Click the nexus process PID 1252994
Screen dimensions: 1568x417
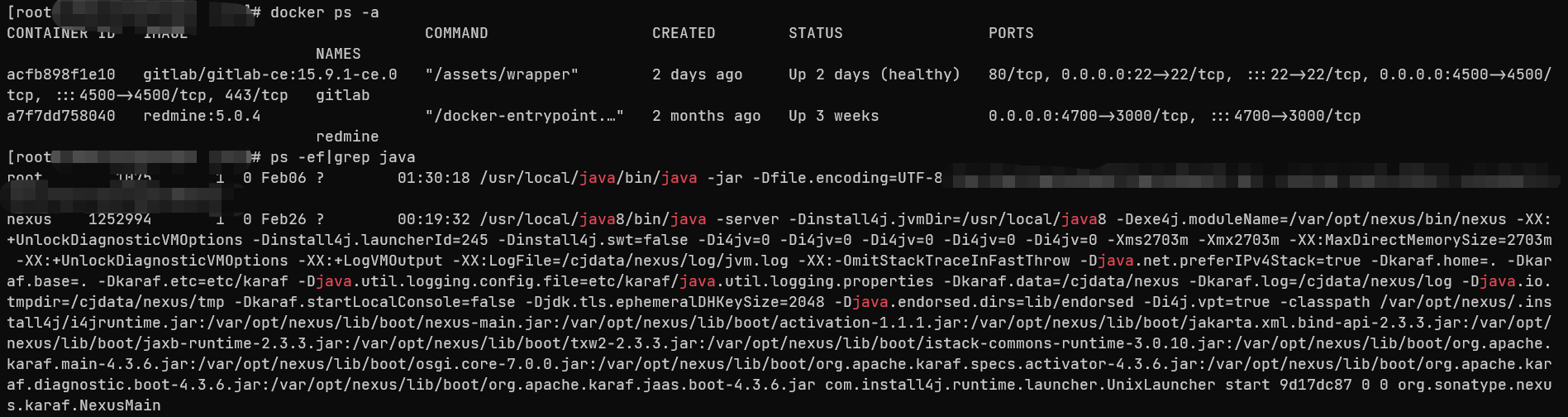(x=120, y=219)
